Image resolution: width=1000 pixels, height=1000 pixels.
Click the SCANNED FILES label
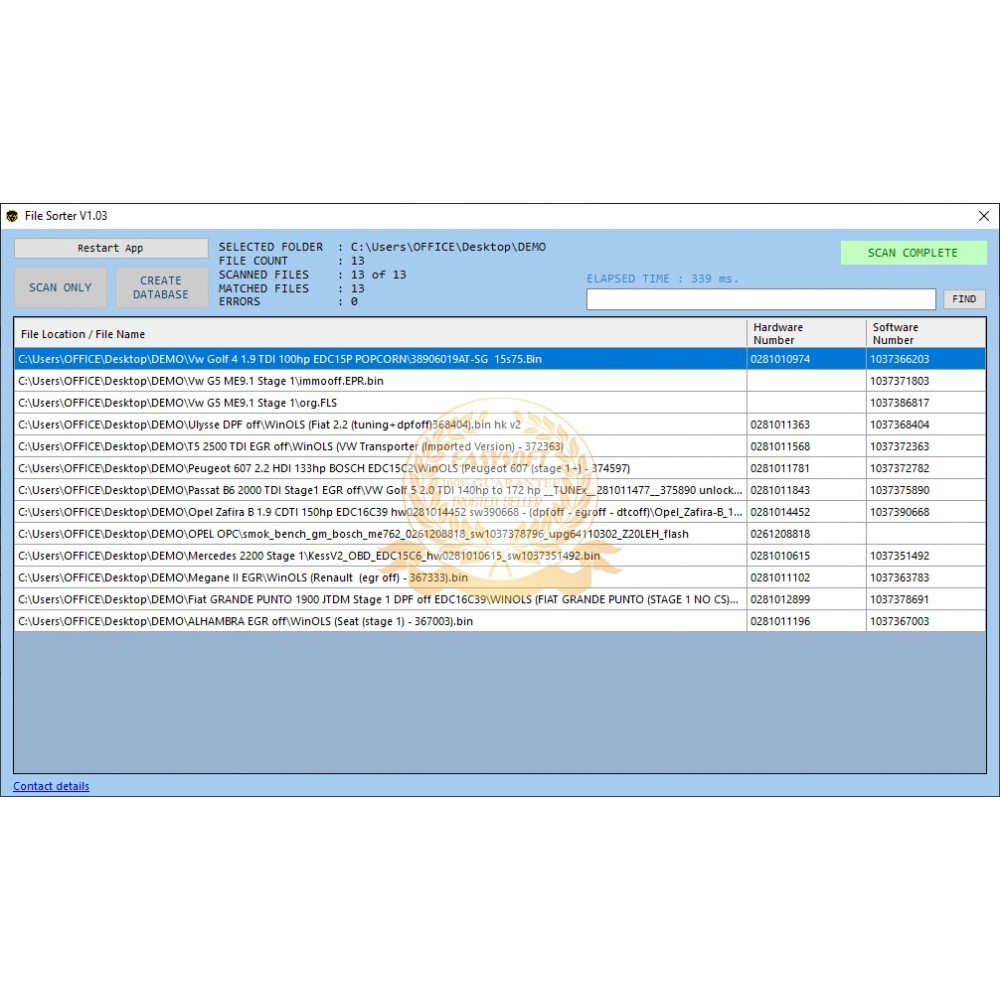(263, 275)
